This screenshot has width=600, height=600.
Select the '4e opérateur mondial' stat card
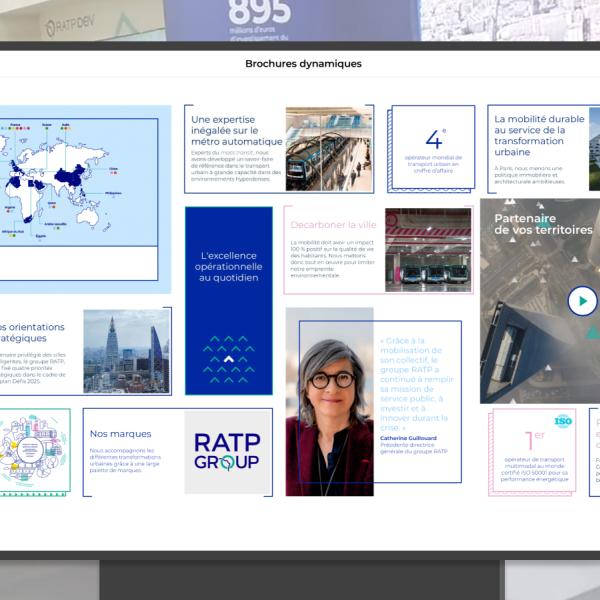[433, 148]
